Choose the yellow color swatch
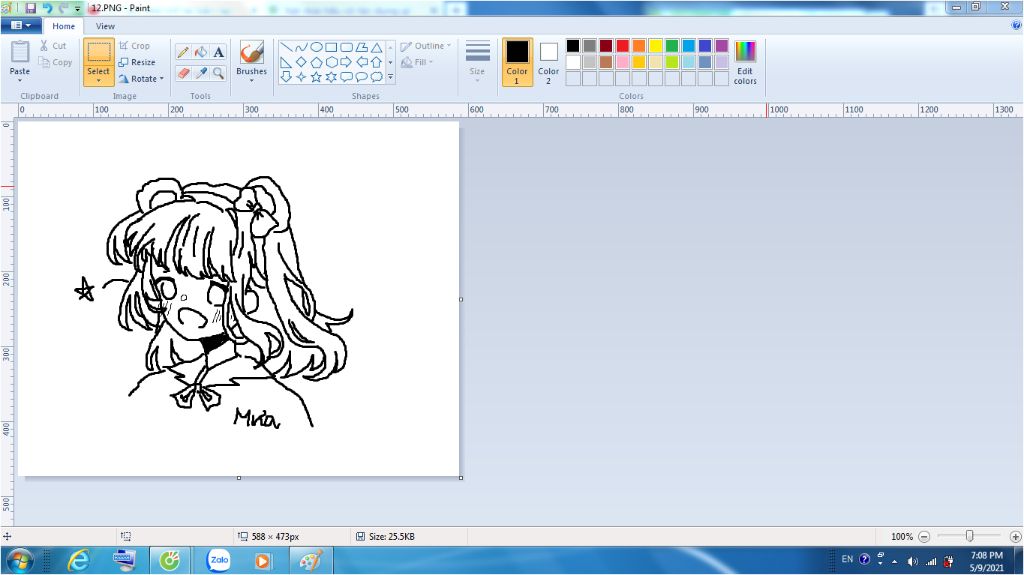This screenshot has height=575, width=1024. pos(655,46)
